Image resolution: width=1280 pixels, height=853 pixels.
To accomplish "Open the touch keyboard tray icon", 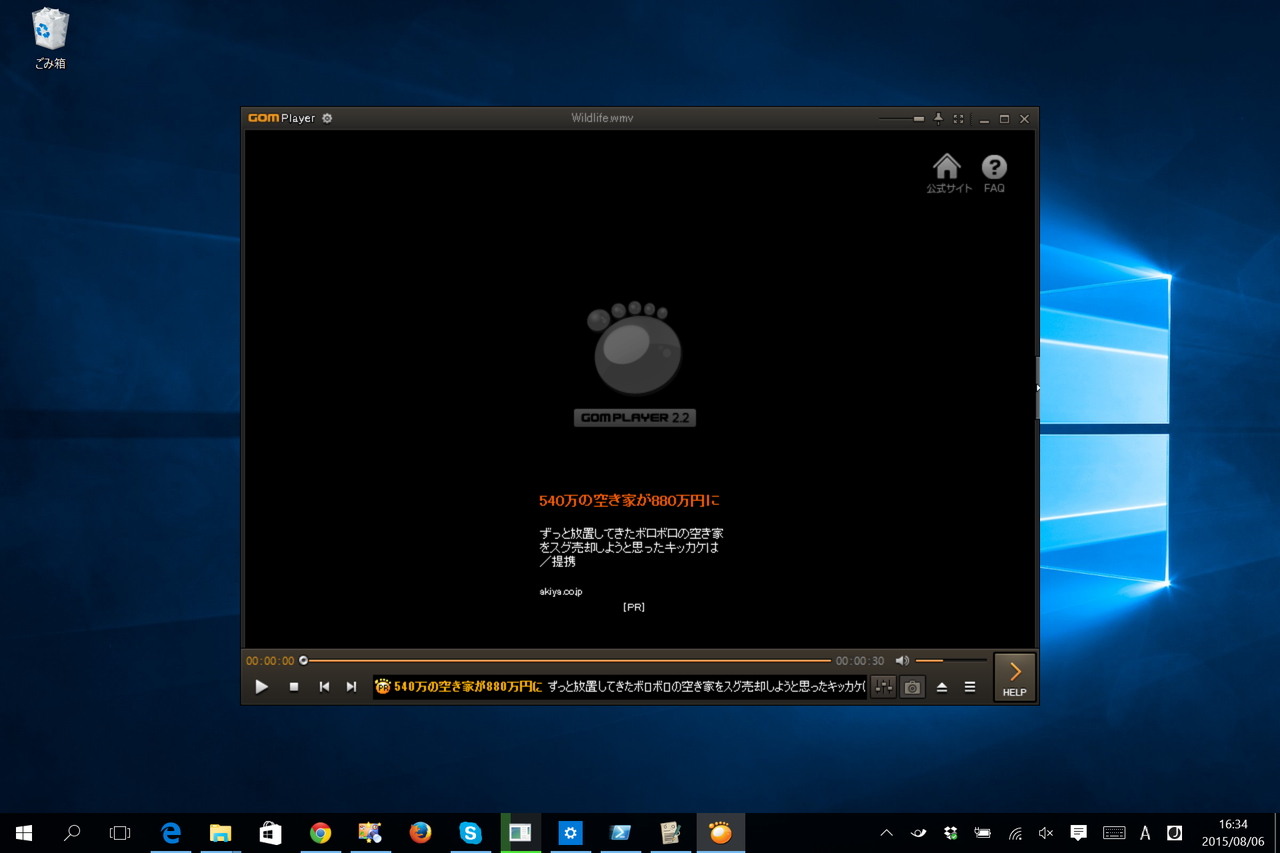I will (1114, 833).
